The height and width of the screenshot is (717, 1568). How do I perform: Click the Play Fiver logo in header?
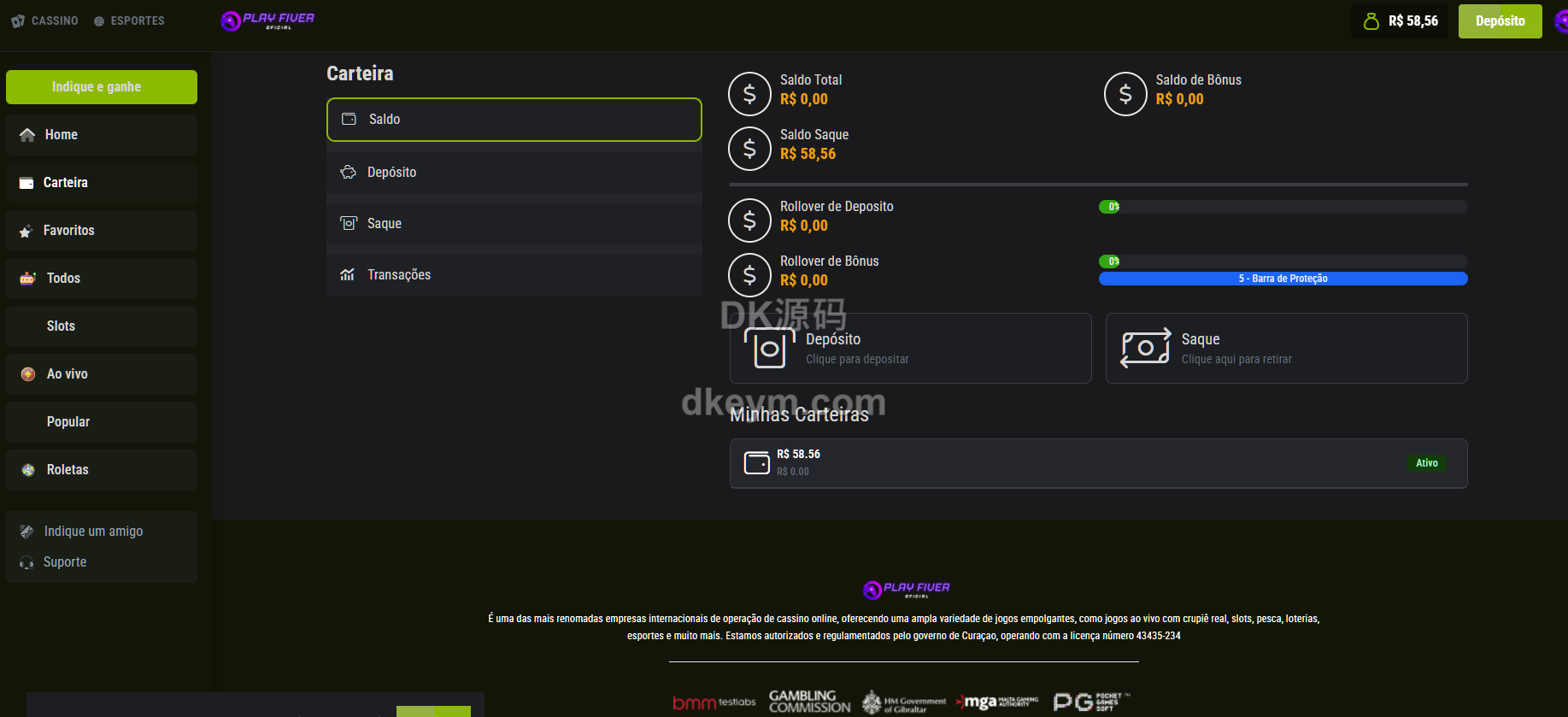click(267, 21)
